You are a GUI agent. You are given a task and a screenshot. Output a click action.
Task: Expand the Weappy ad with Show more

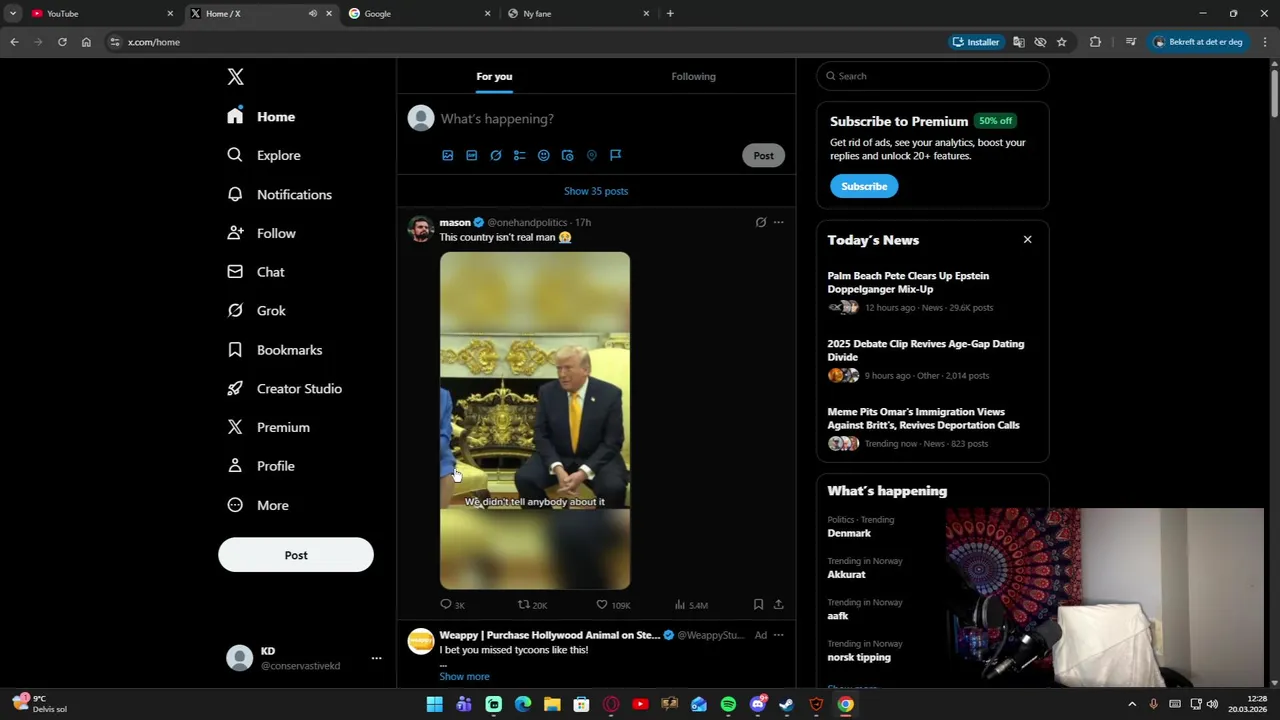pyautogui.click(x=464, y=677)
